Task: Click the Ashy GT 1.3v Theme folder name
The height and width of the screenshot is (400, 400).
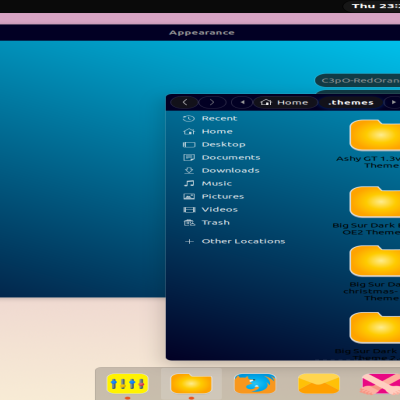Action: [x=368, y=162]
